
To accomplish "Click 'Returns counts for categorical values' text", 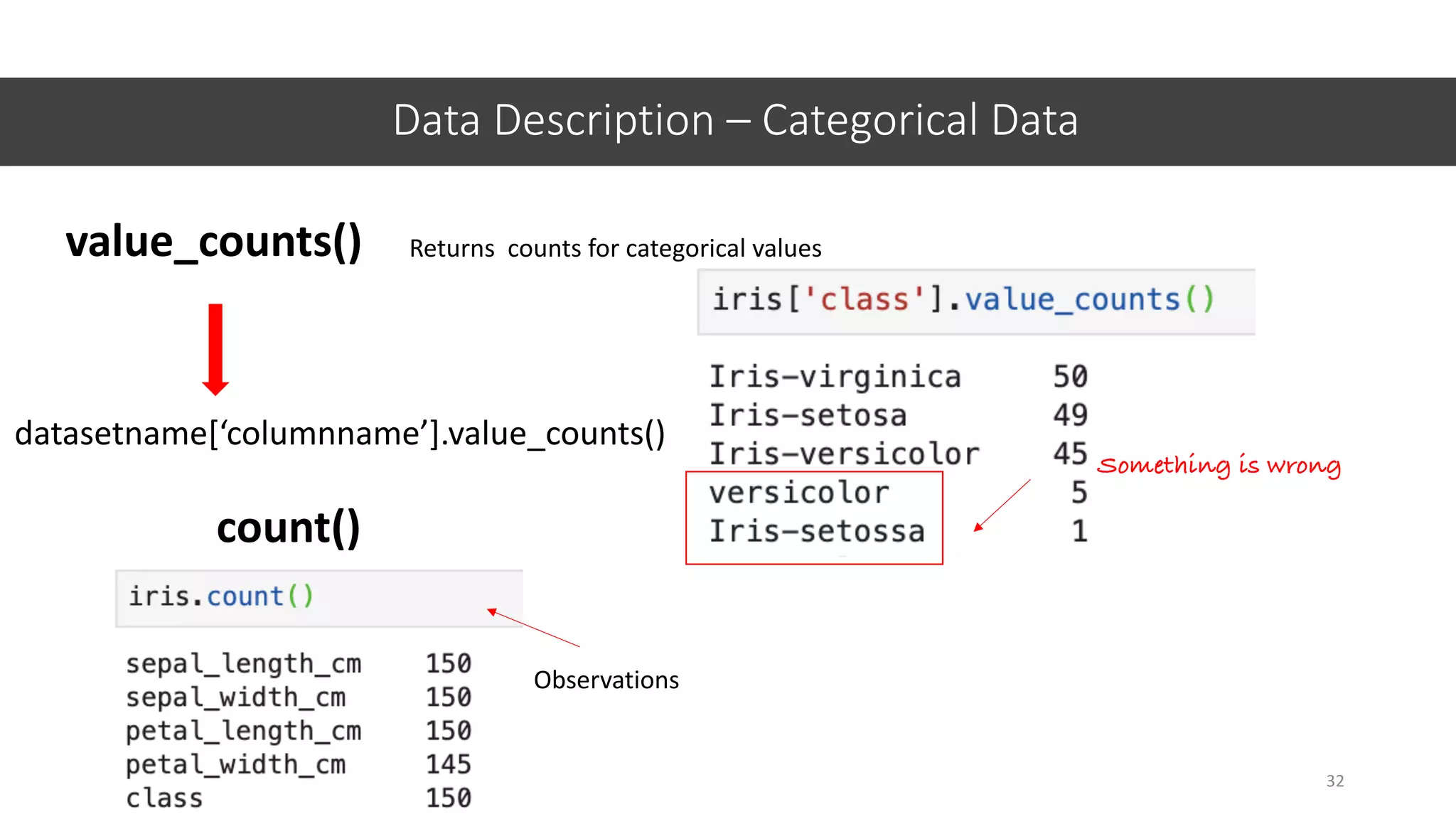I will tap(615, 249).
